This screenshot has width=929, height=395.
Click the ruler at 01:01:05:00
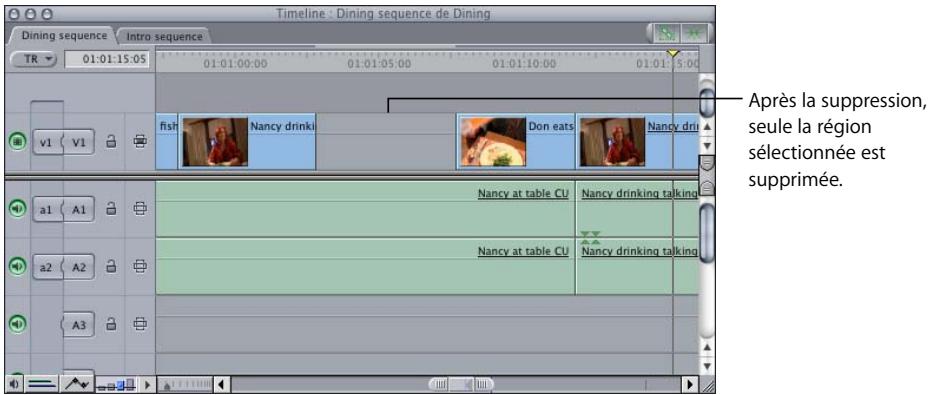pyautogui.click(x=379, y=63)
